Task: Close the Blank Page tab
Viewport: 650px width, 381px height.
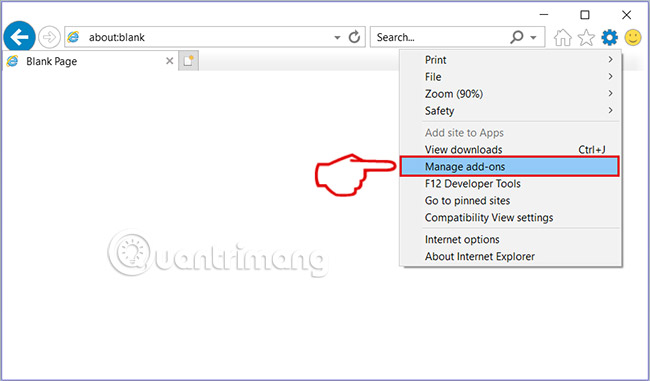Action: pos(170,61)
